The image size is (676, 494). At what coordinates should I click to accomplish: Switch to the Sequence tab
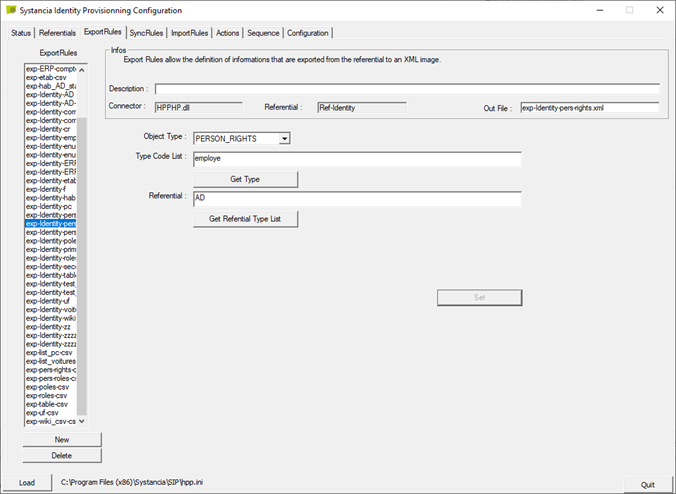(263, 33)
